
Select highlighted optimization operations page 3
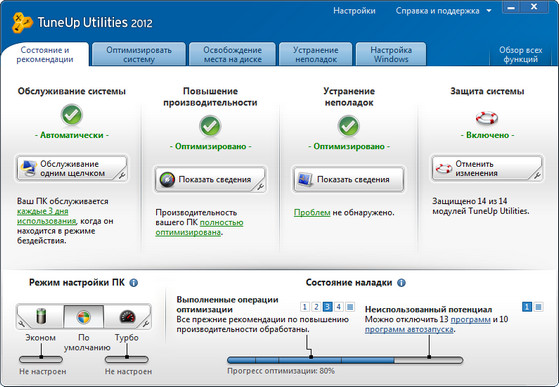327,306
